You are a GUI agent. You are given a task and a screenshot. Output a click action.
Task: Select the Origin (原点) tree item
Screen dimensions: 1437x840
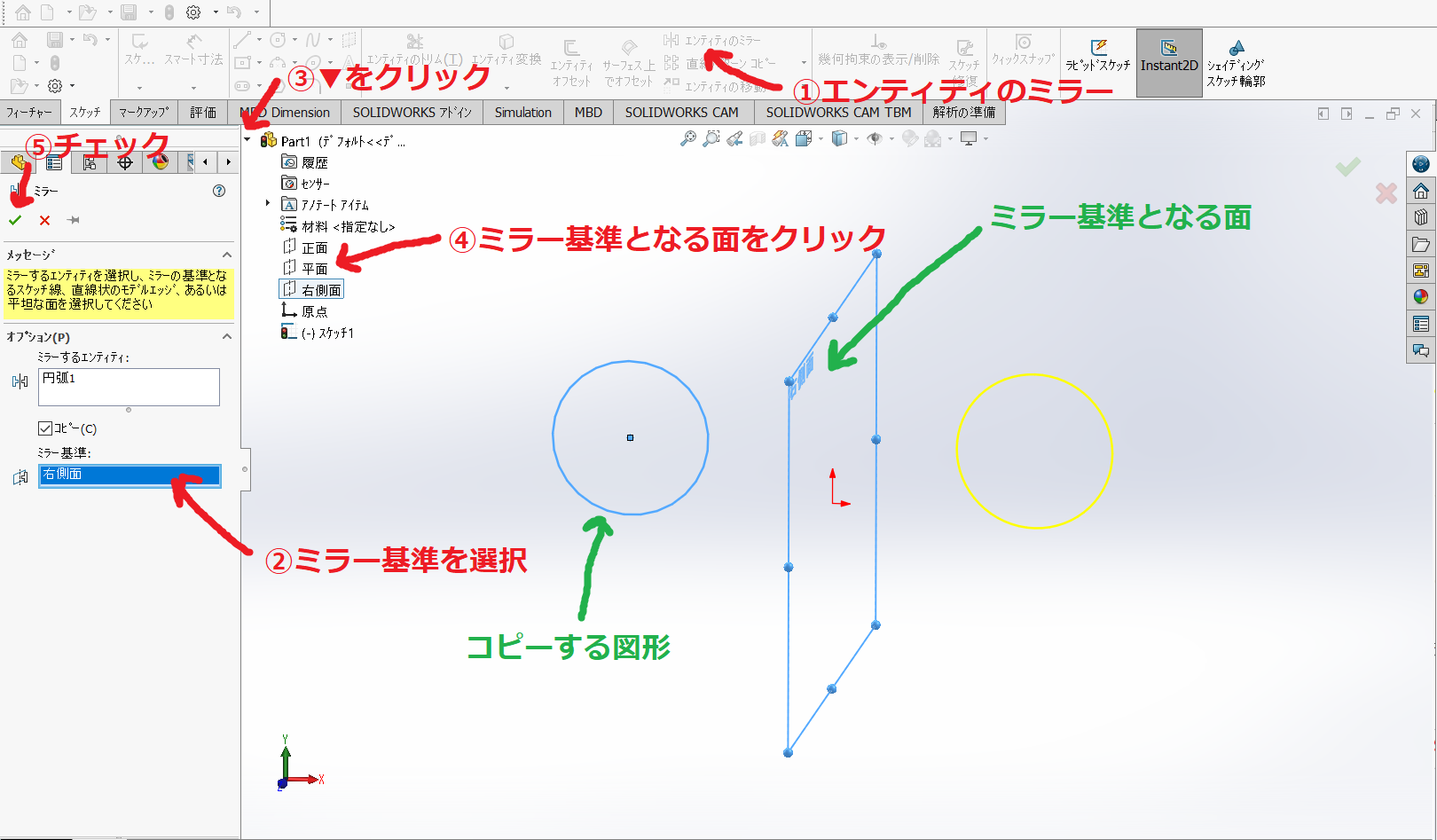point(304,311)
